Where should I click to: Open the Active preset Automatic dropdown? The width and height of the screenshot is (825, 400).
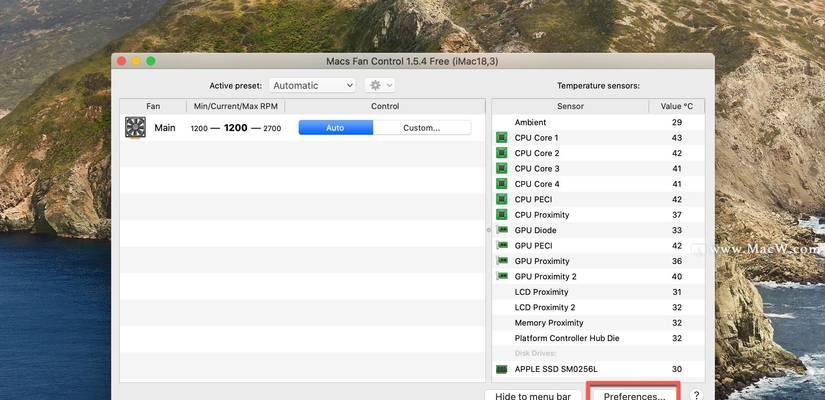point(313,85)
